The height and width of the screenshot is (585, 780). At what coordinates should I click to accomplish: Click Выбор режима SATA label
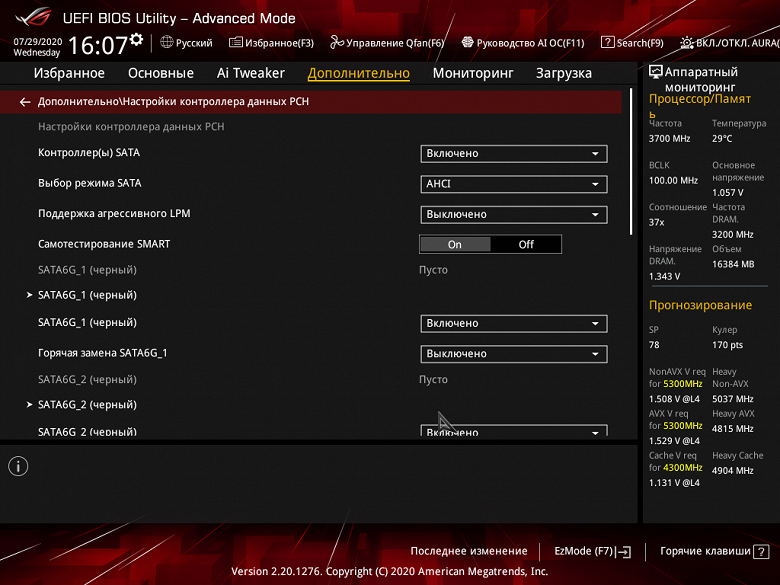pos(90,183)
